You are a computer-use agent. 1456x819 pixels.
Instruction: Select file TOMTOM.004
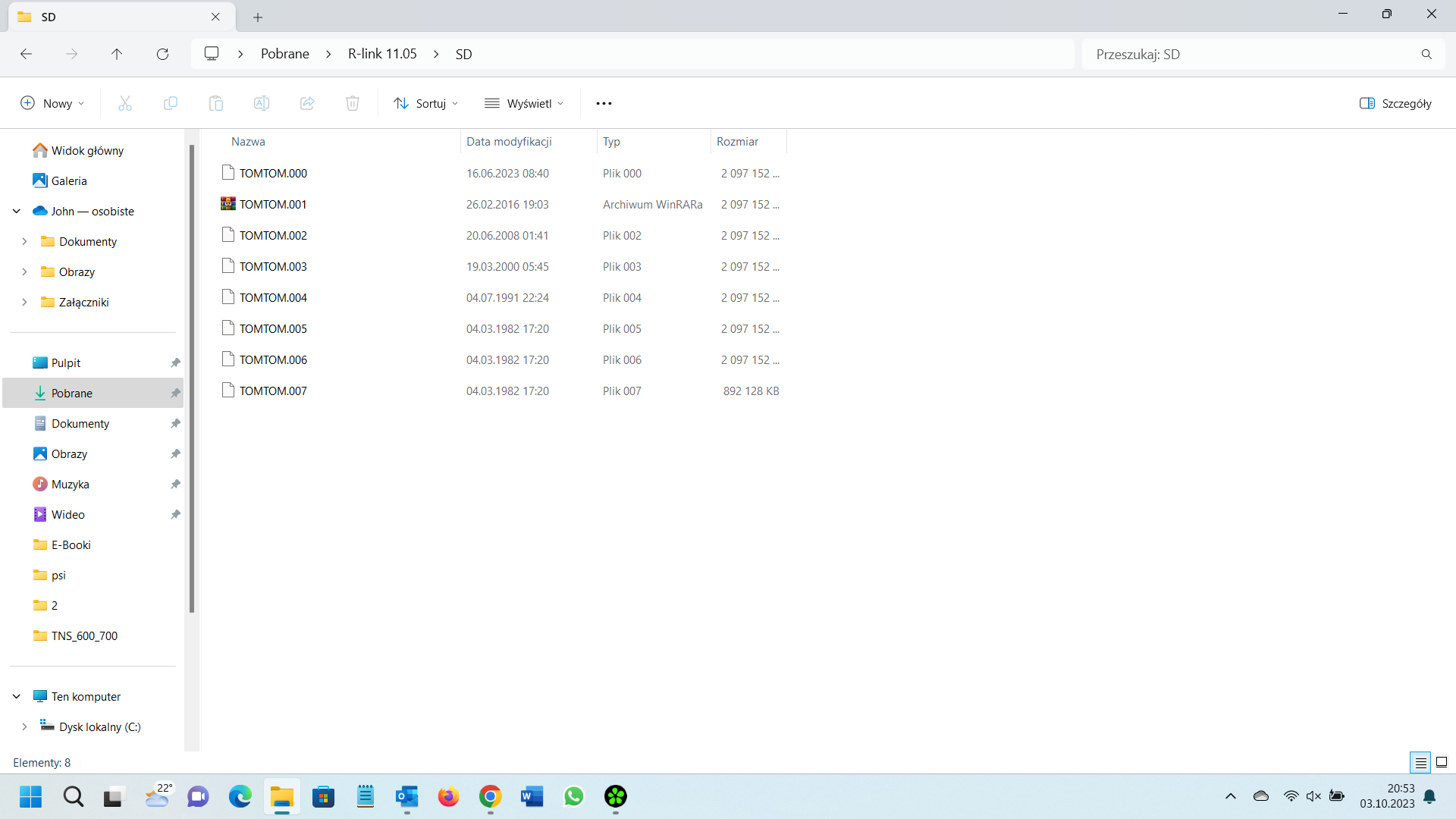point(273,298)
